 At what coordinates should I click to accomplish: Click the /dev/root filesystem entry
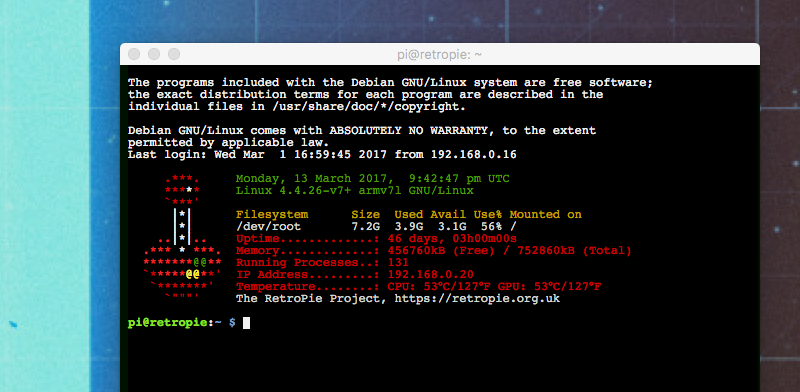click(268, 227)
